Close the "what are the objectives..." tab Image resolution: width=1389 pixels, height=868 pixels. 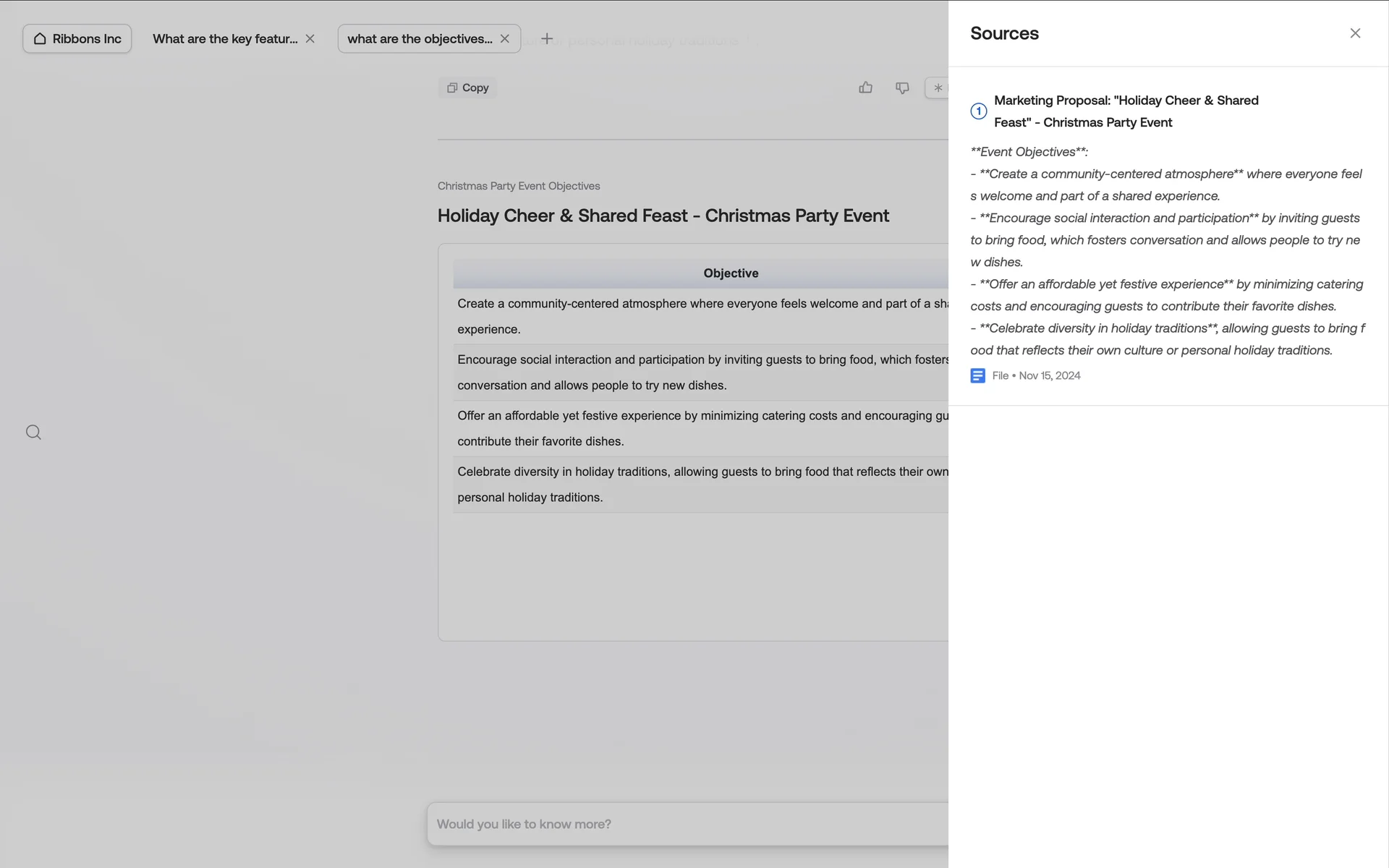click(505, 38)
